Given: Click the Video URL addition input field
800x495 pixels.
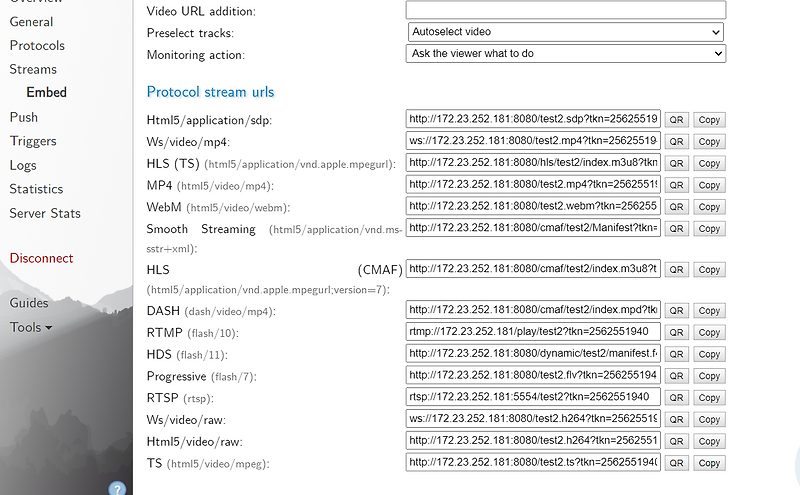Looking at the screenshot, I should pyautogui.click(x=565, y=10).
